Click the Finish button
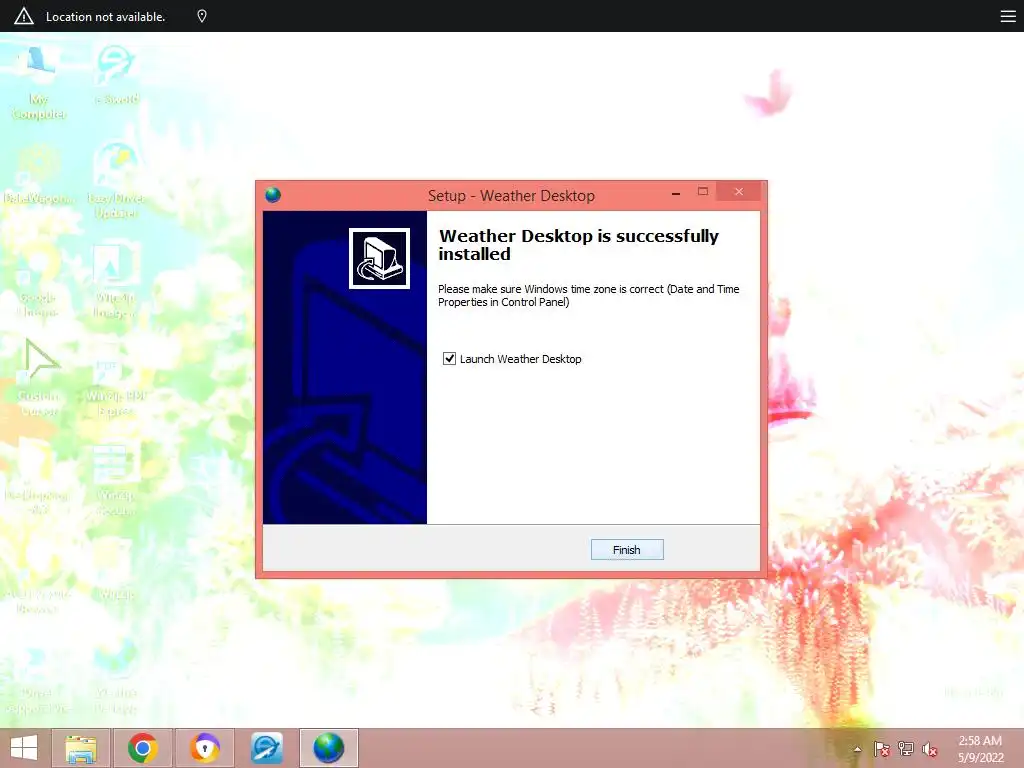The width and height of the screenshot is (1024, 768). tap(627, 550)
